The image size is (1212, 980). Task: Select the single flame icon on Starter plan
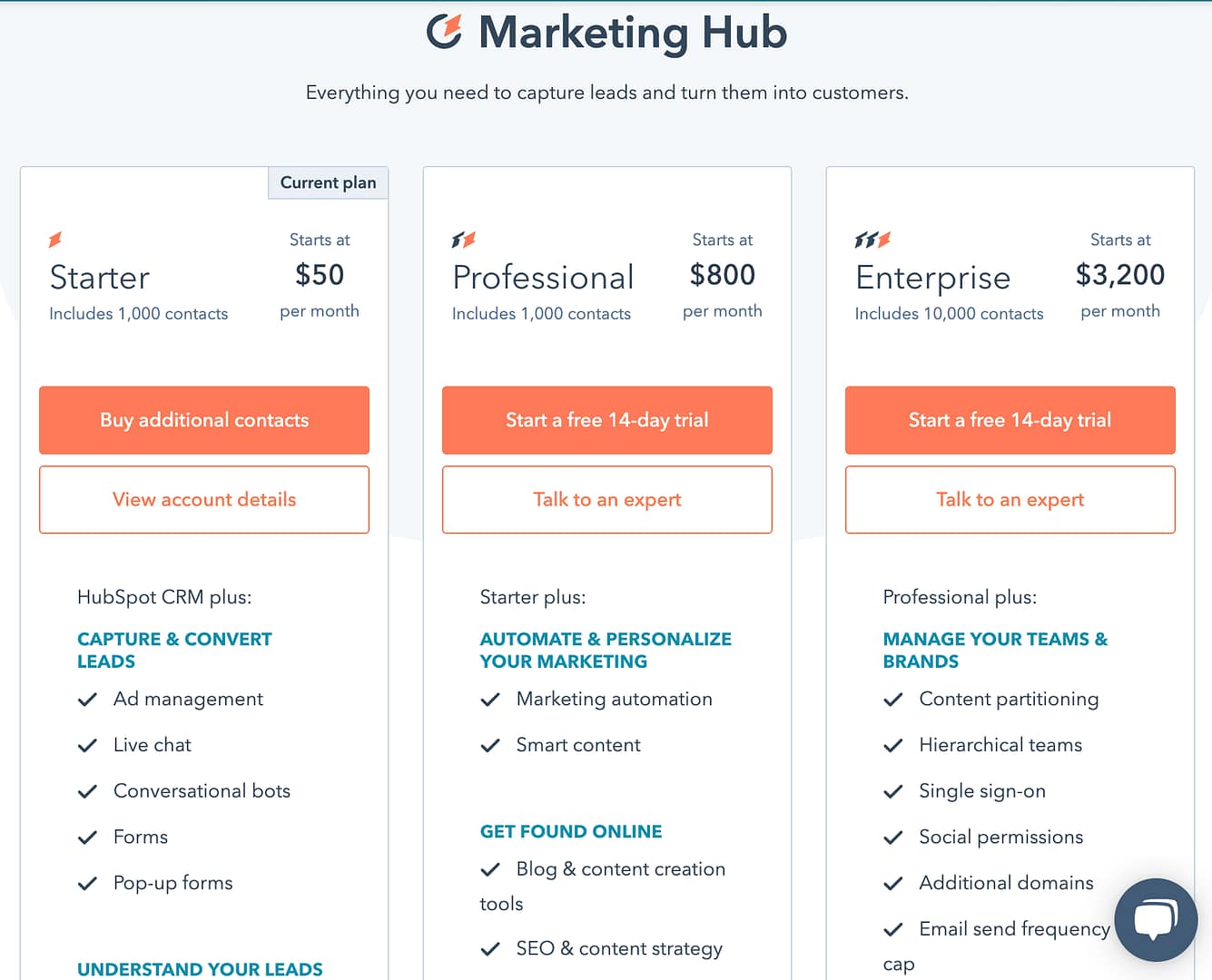[x=55, y=240]
